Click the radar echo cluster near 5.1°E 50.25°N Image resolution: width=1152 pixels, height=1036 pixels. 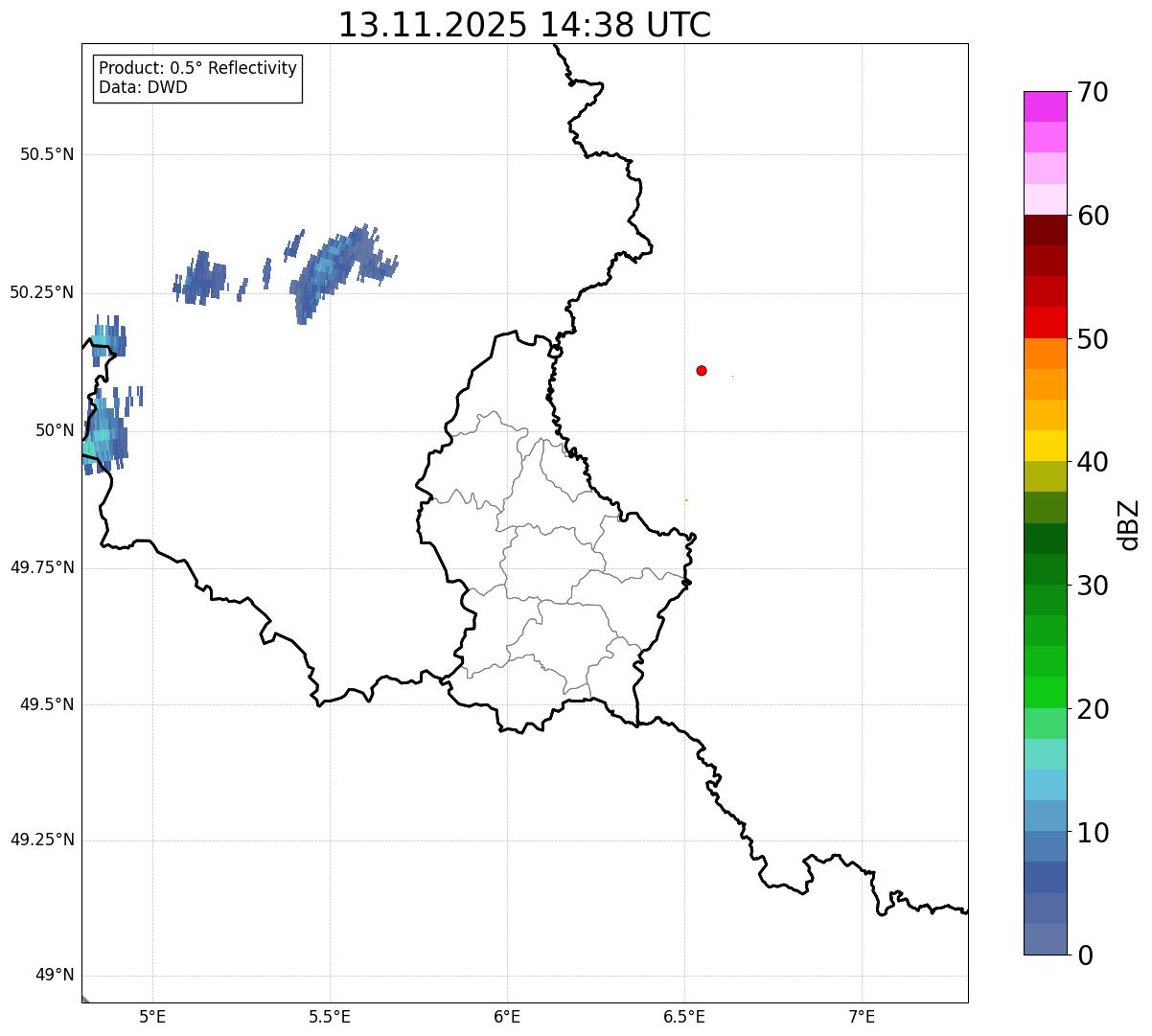pyautogui.click(x=201, y=279)
